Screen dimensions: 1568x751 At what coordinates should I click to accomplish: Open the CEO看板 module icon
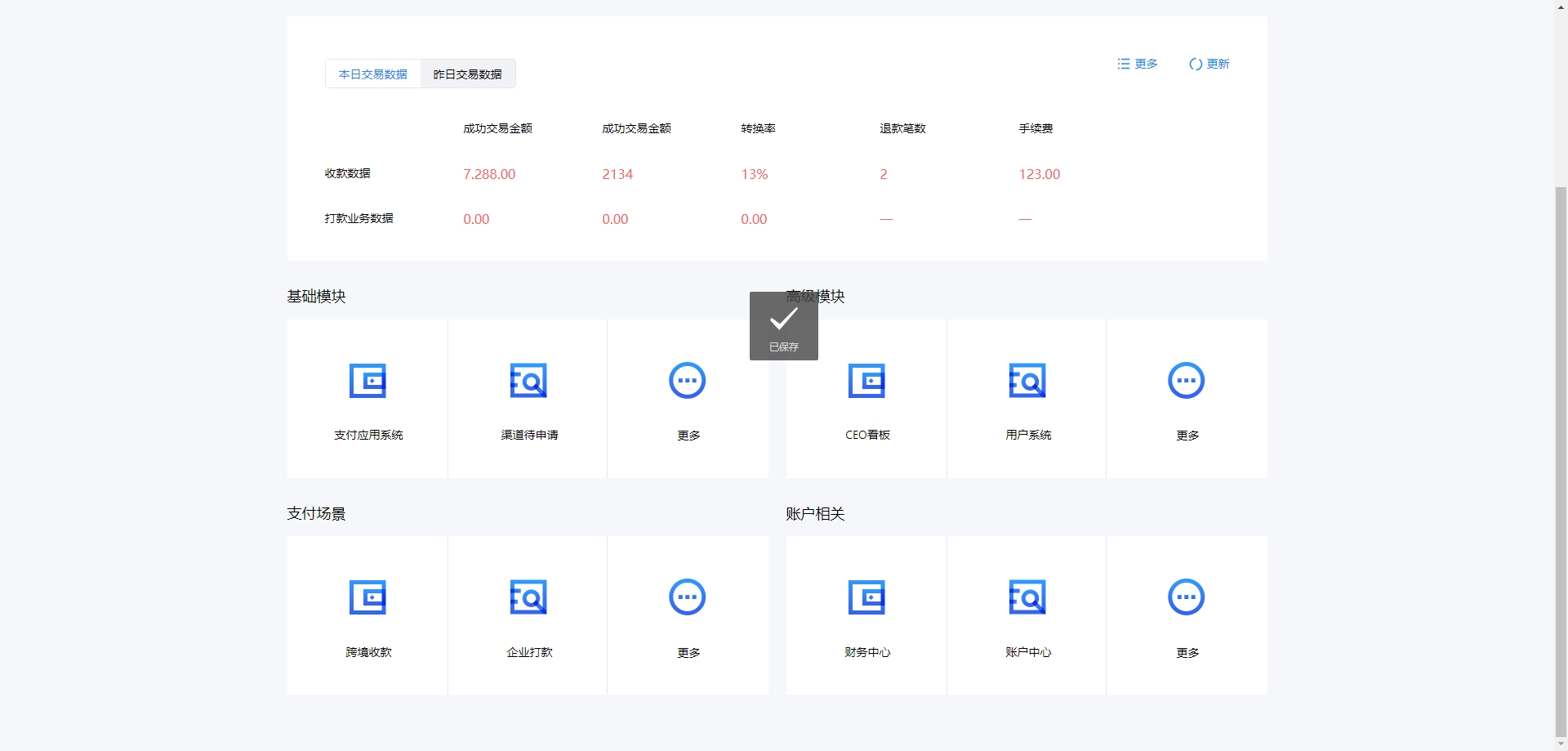tap(866, 381)
